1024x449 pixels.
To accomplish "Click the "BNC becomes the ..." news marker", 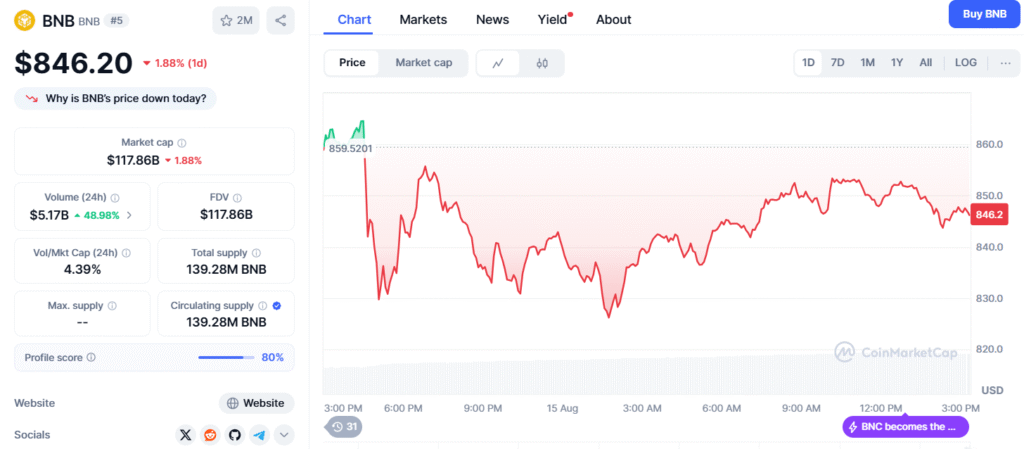I will 906,427.
